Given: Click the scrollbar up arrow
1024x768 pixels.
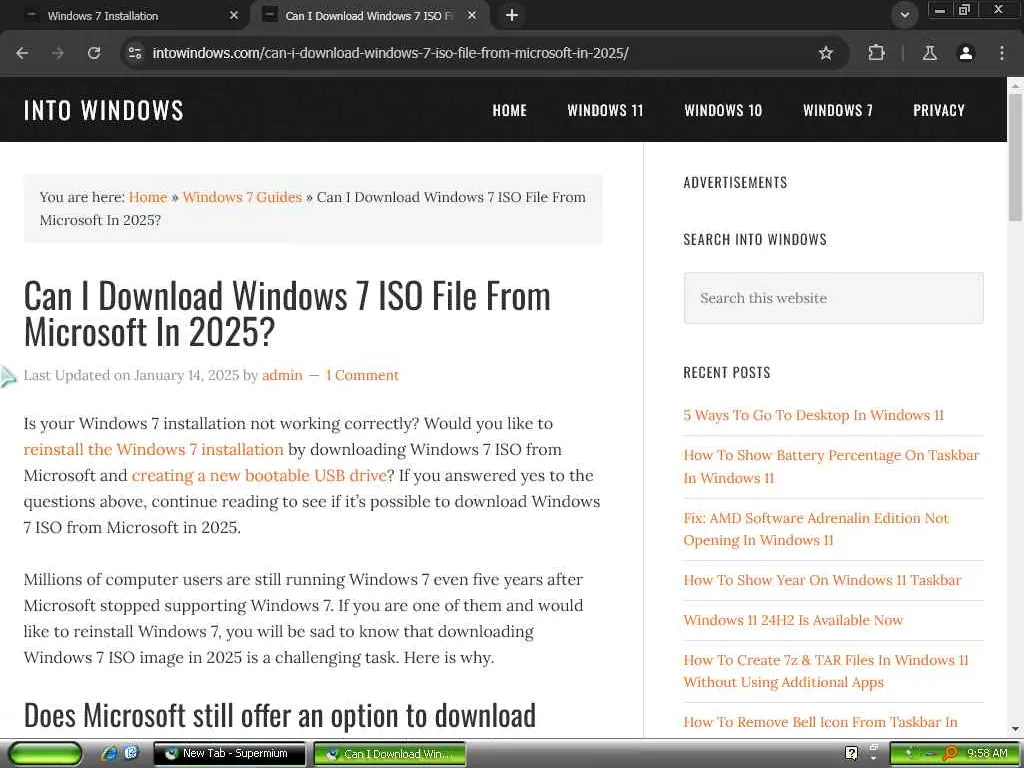Looking at the screenshot, I should (x=1016, y=84).
